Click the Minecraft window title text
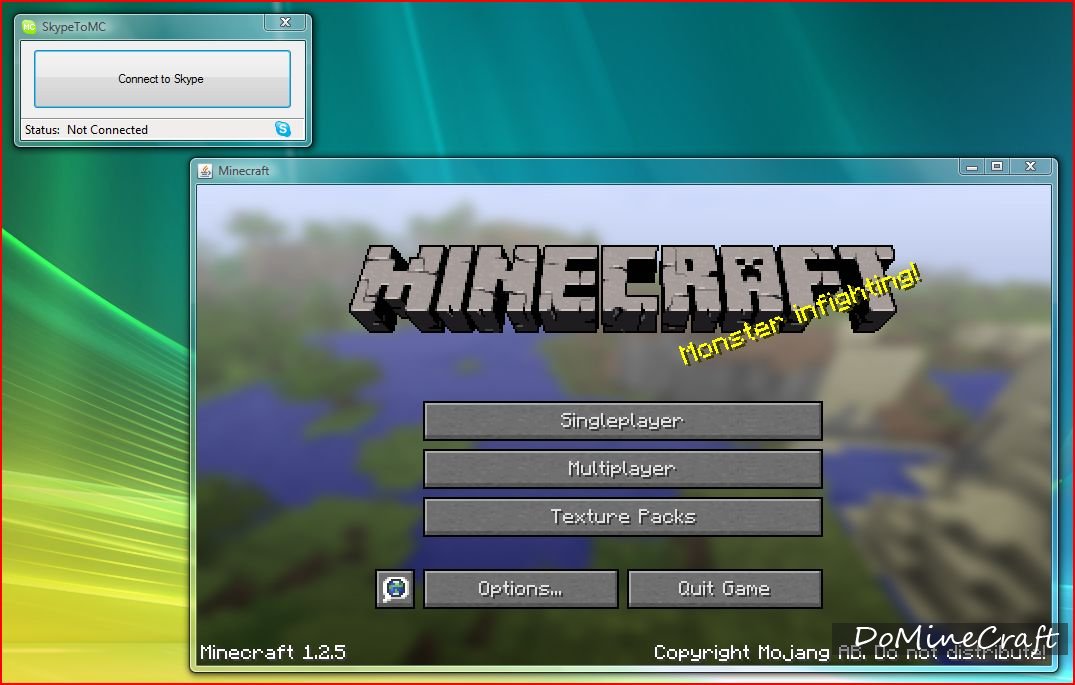This screenshot has width=1075, height=685. click(x=243, y=171)
